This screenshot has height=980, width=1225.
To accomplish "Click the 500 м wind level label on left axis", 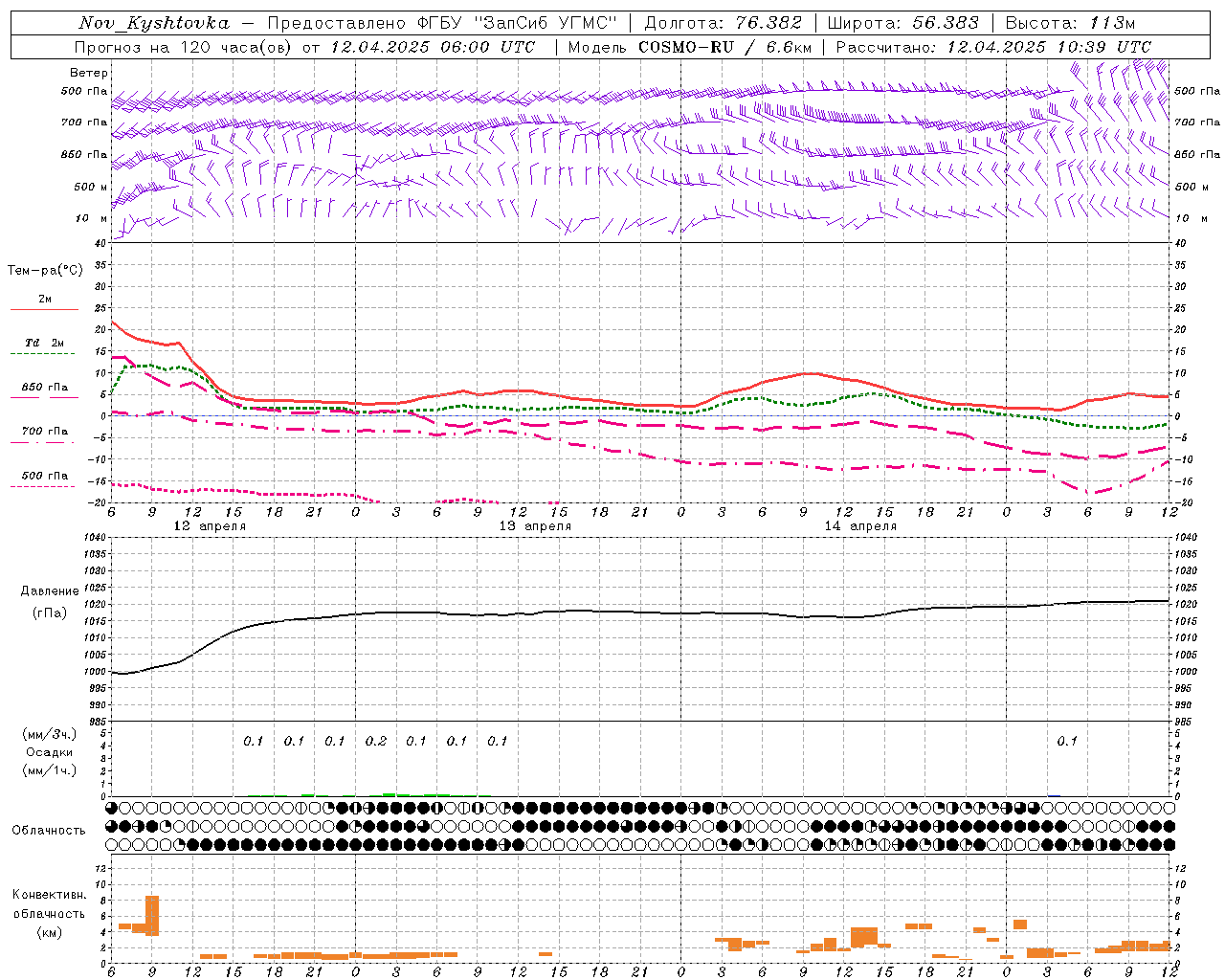I will pyautogui.click(x=92, y=187).
